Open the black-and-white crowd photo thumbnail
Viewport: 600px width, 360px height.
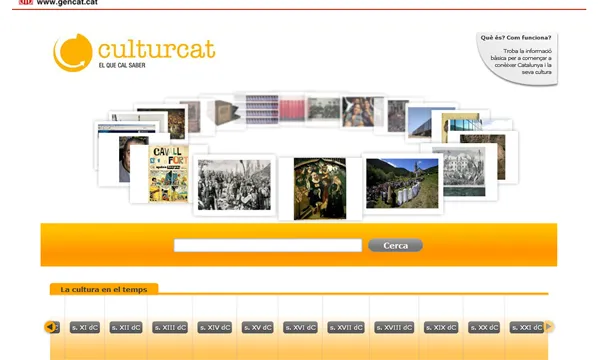tap(234, 185)
